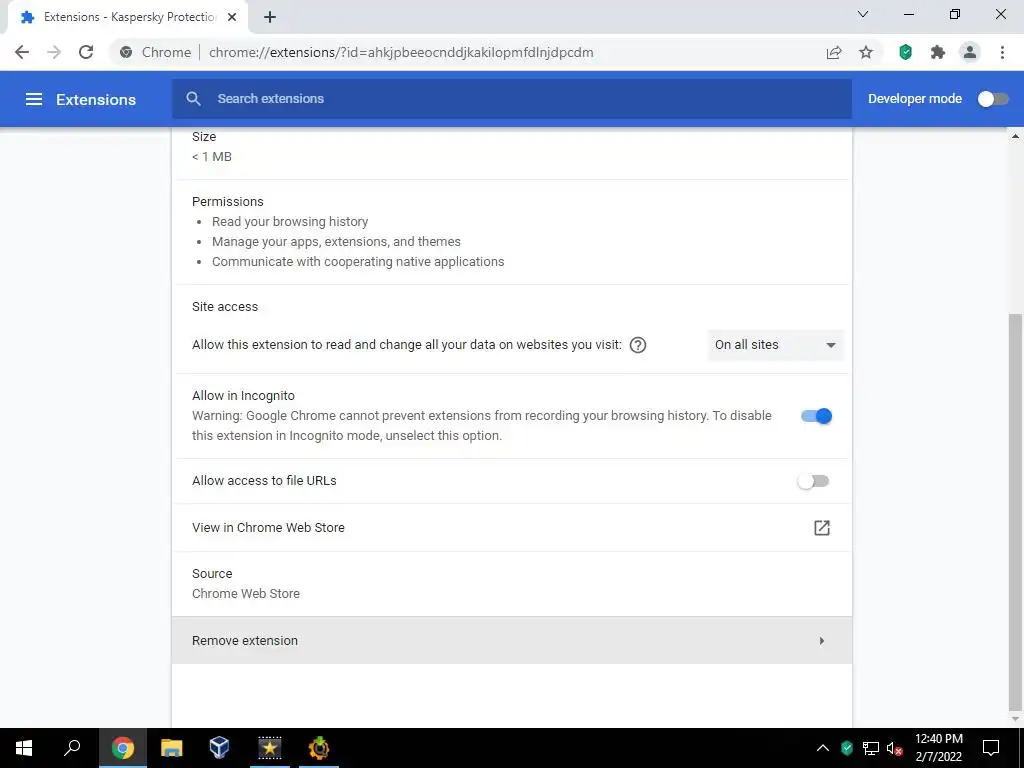Viewport: 1024px width, 768px height.
Task: Click the Kaspersky shield tray icon
Action: (847, 748)
